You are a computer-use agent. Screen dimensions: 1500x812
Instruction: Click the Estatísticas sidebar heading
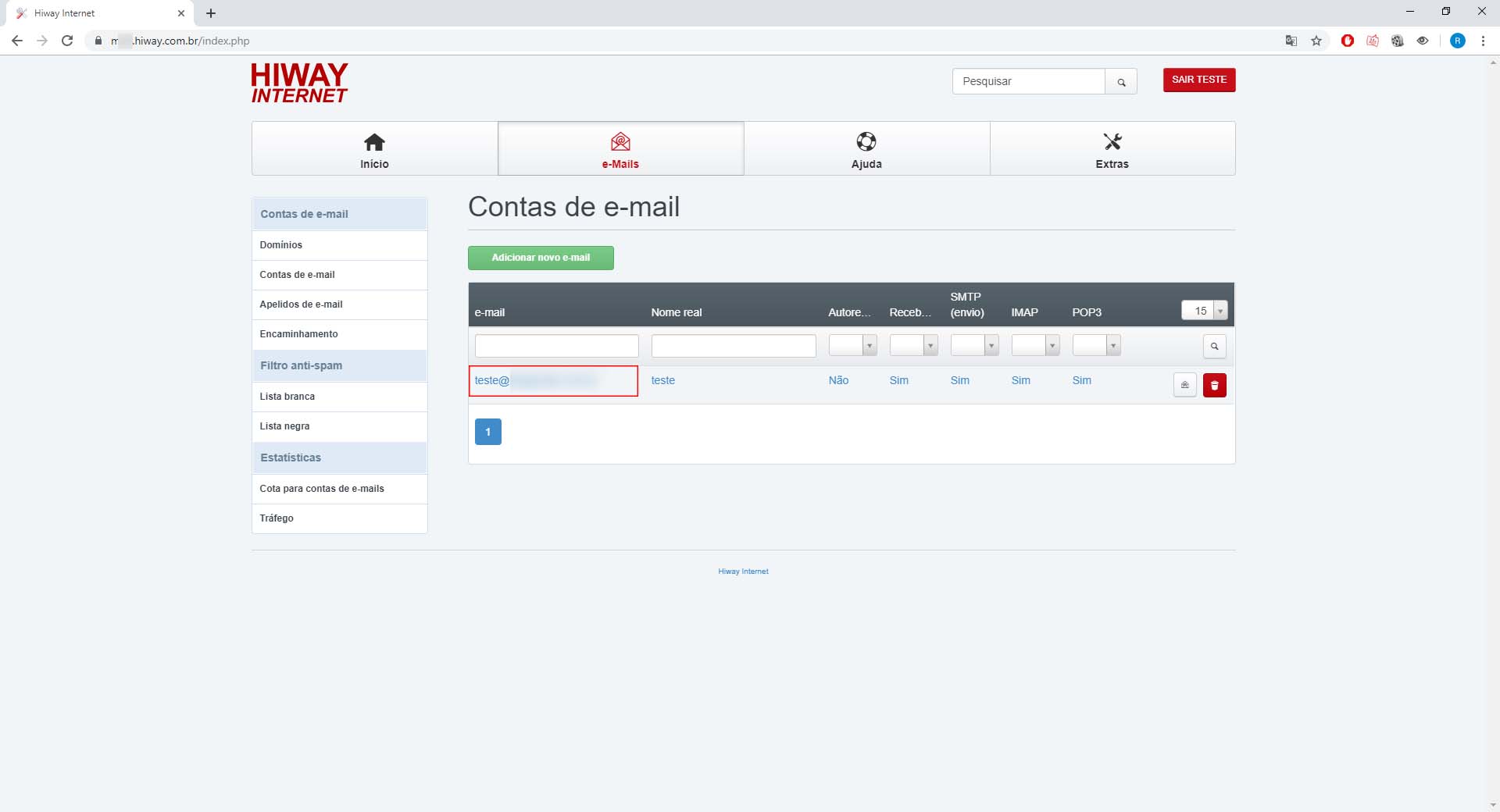(339, 458)
